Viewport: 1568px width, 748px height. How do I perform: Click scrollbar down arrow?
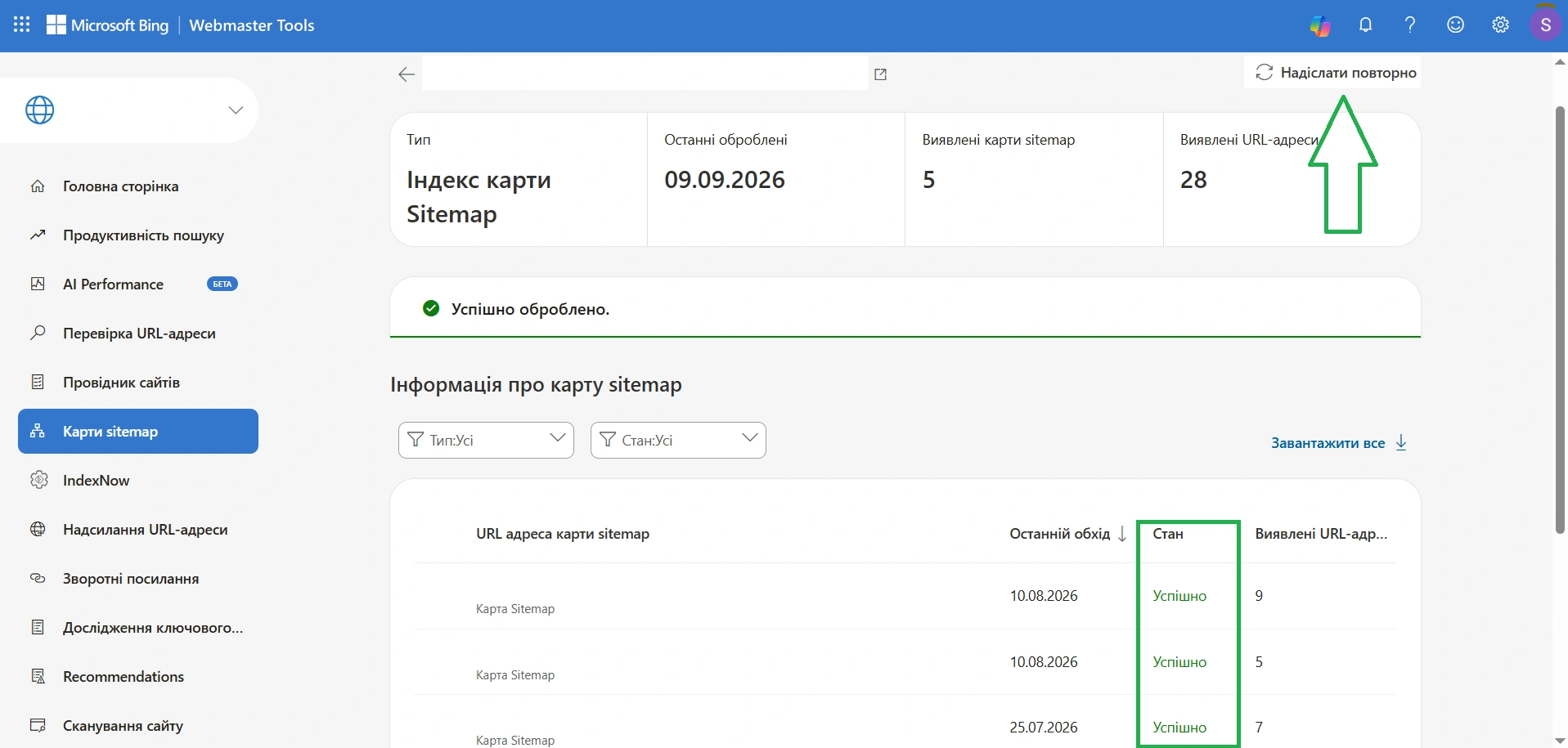[x=1561, y=741]
